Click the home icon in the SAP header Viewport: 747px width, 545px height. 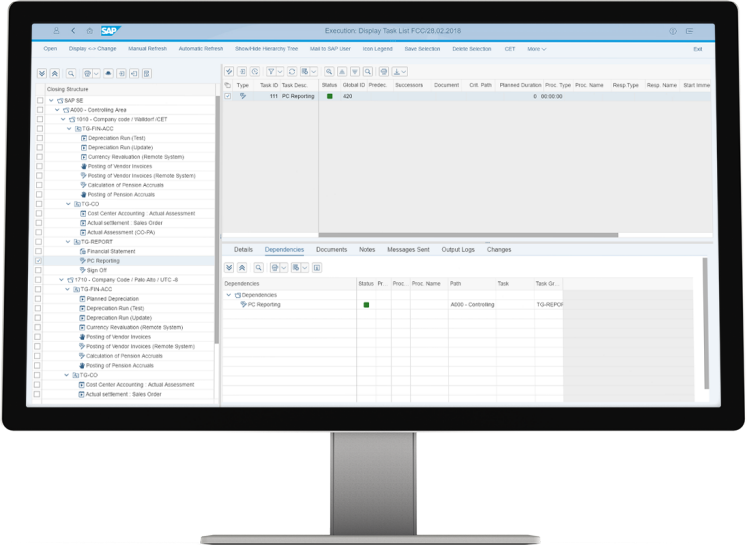tap(89, 31)
